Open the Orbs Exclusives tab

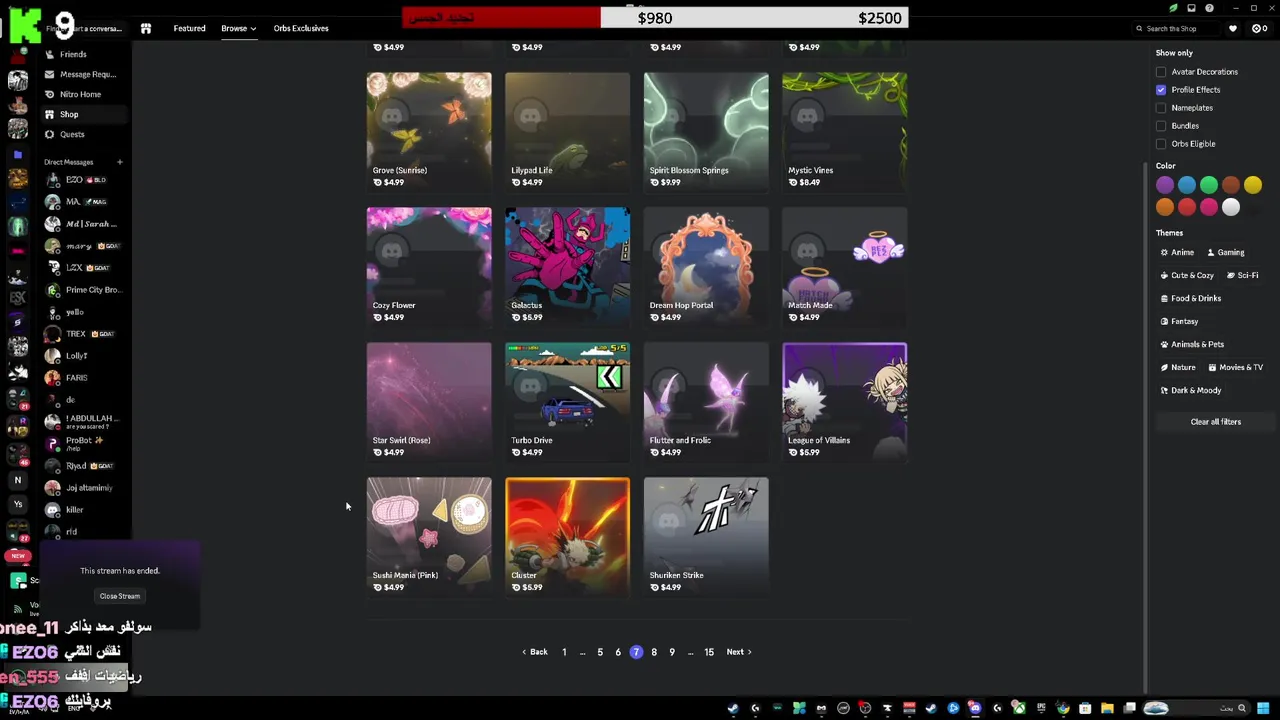301,28
